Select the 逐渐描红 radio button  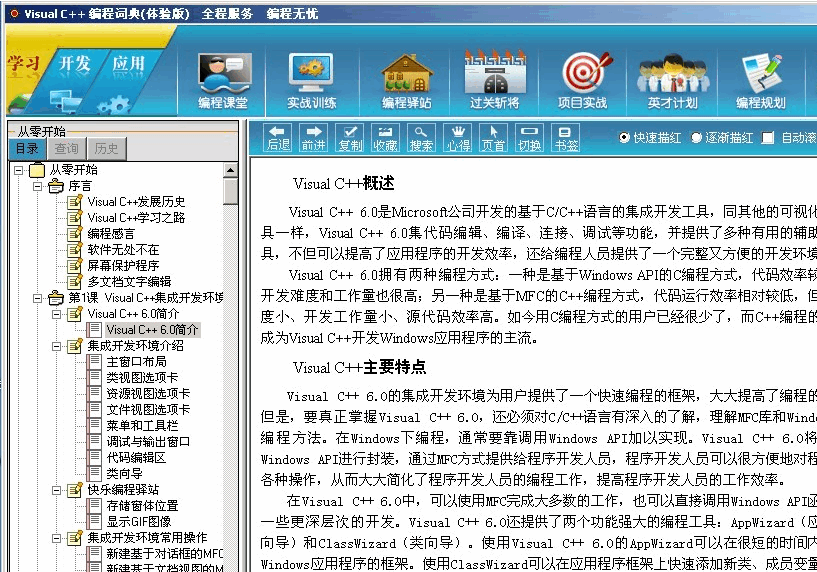(697, 138)
